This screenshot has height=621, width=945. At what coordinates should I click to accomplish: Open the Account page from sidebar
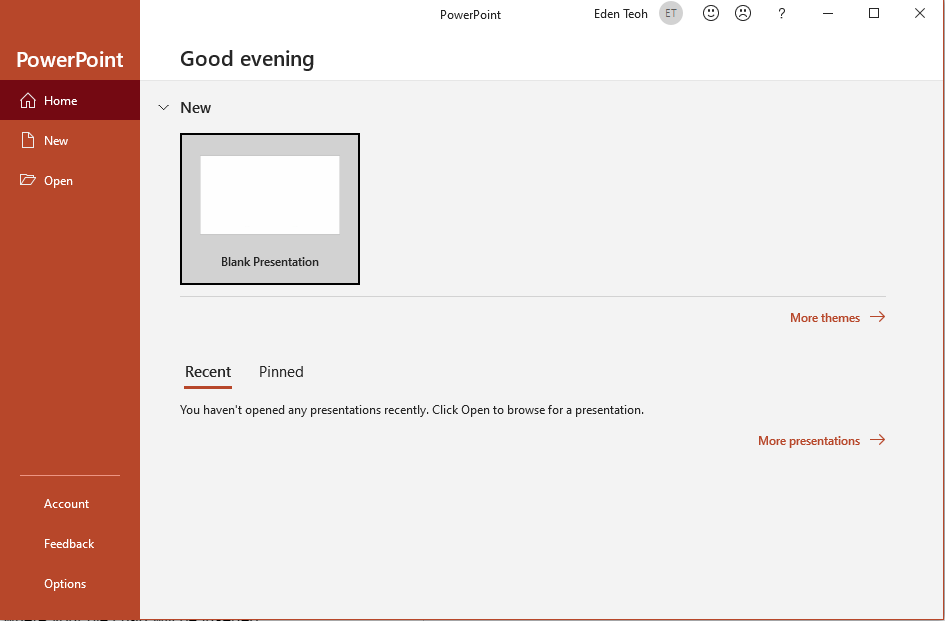[x=66, y=504]
